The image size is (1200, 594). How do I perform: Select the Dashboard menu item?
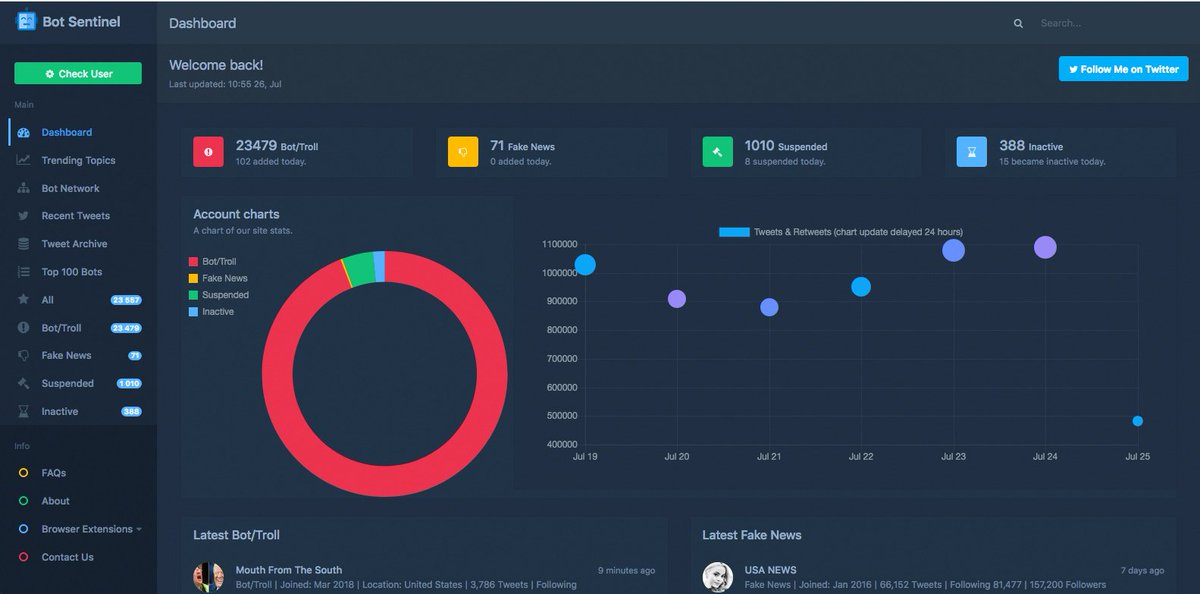pyautogui.click(x=66, y=132)
